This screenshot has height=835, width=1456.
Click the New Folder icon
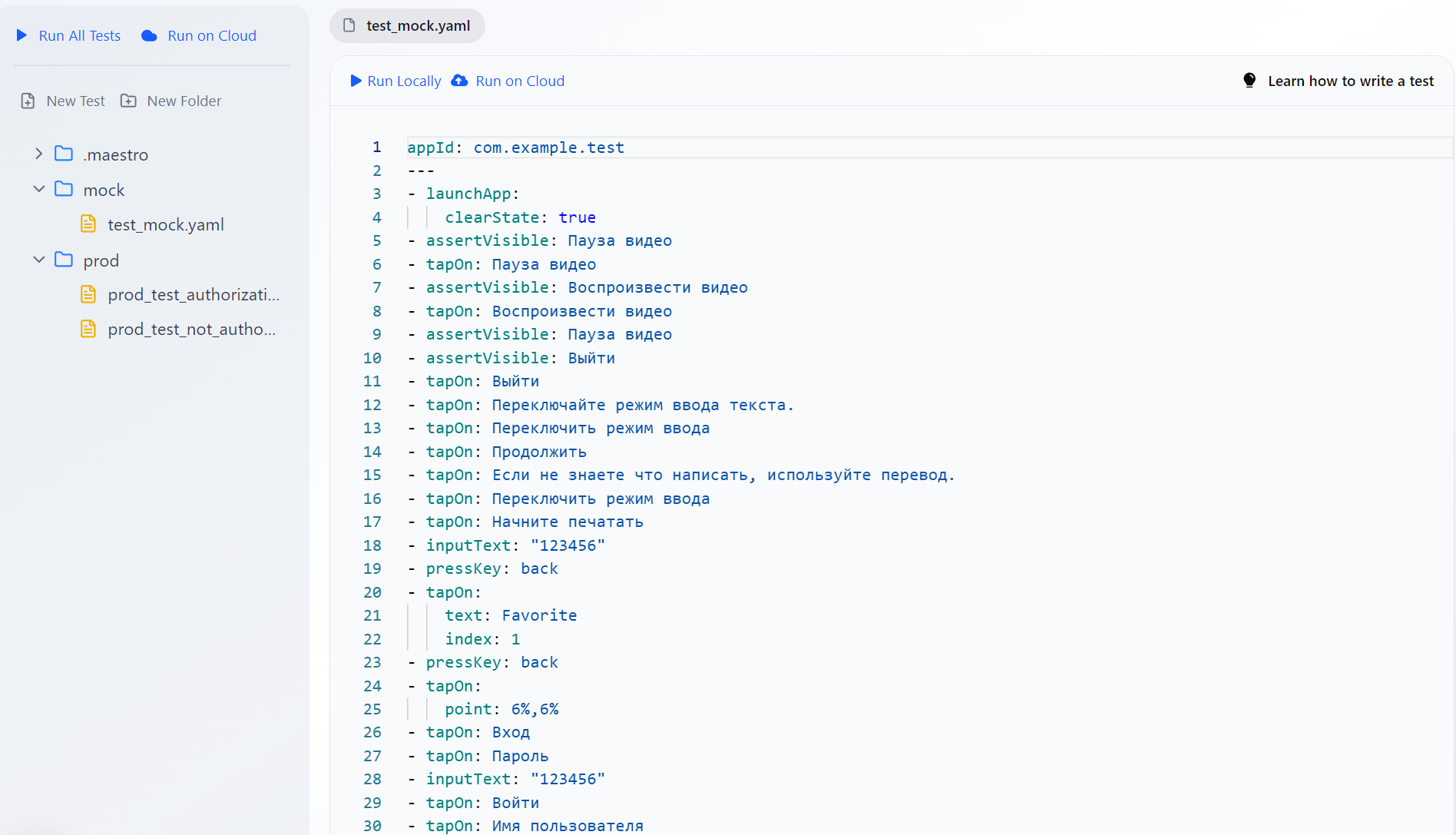(128, 101)
